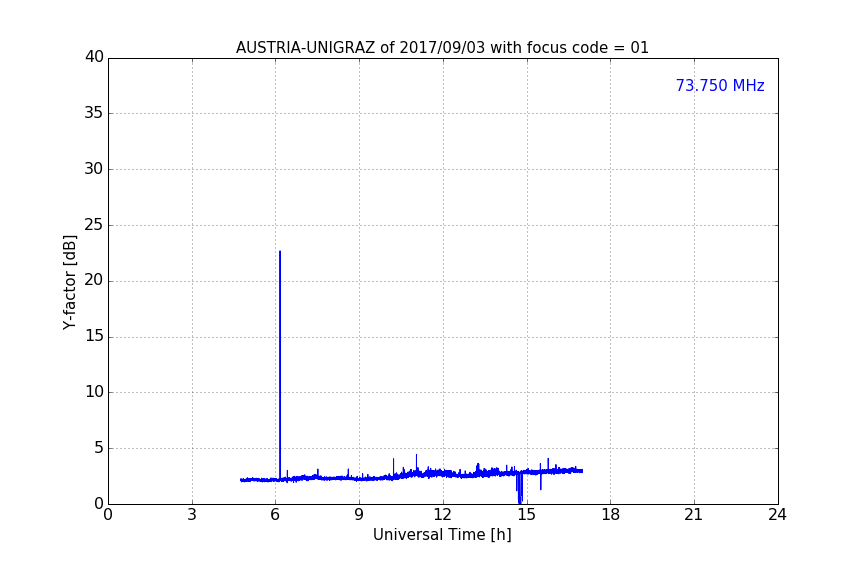Click the y-axis tick label 15

94,336
